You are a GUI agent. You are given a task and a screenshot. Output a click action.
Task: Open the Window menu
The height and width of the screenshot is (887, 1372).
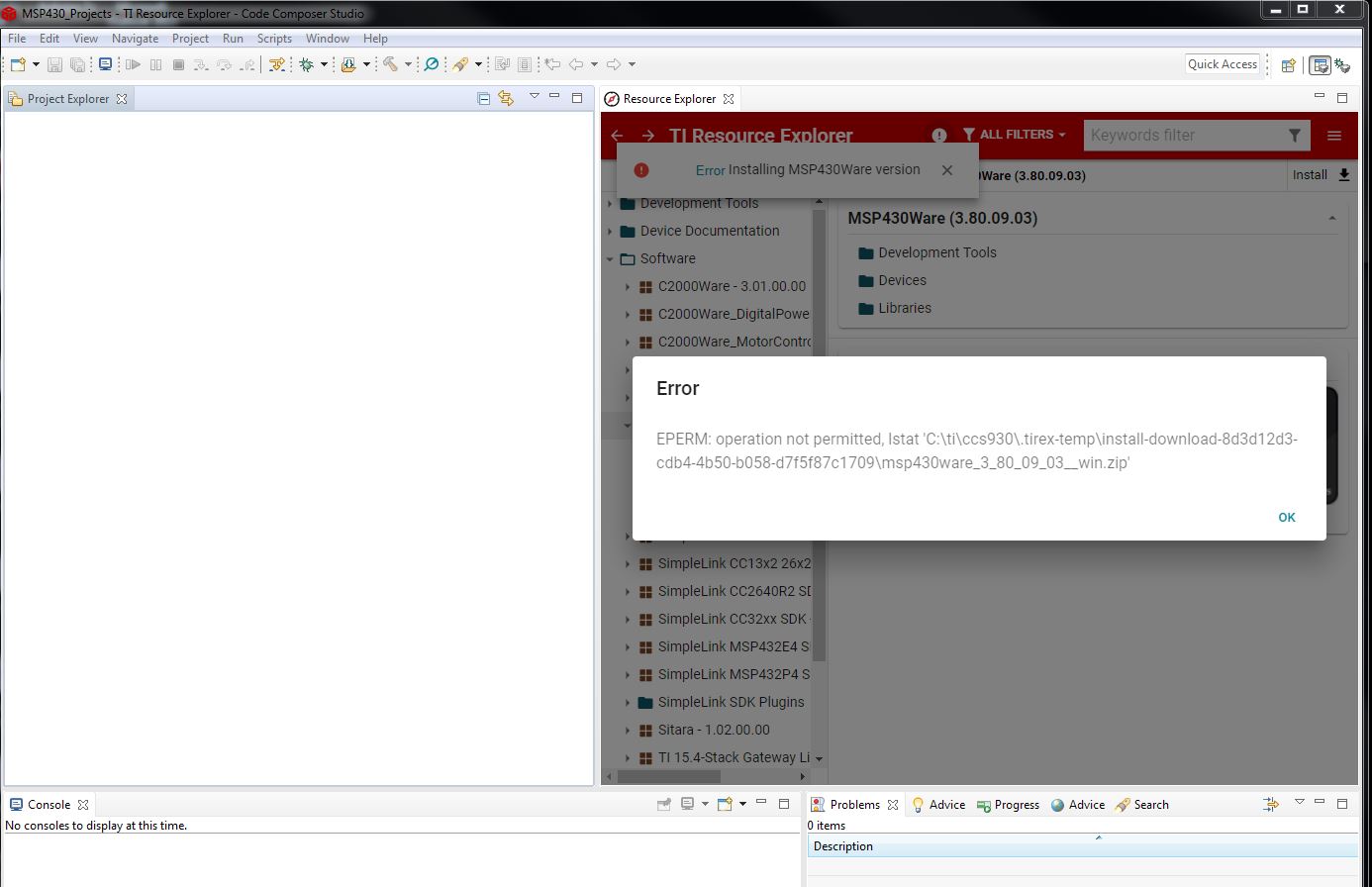327,39
